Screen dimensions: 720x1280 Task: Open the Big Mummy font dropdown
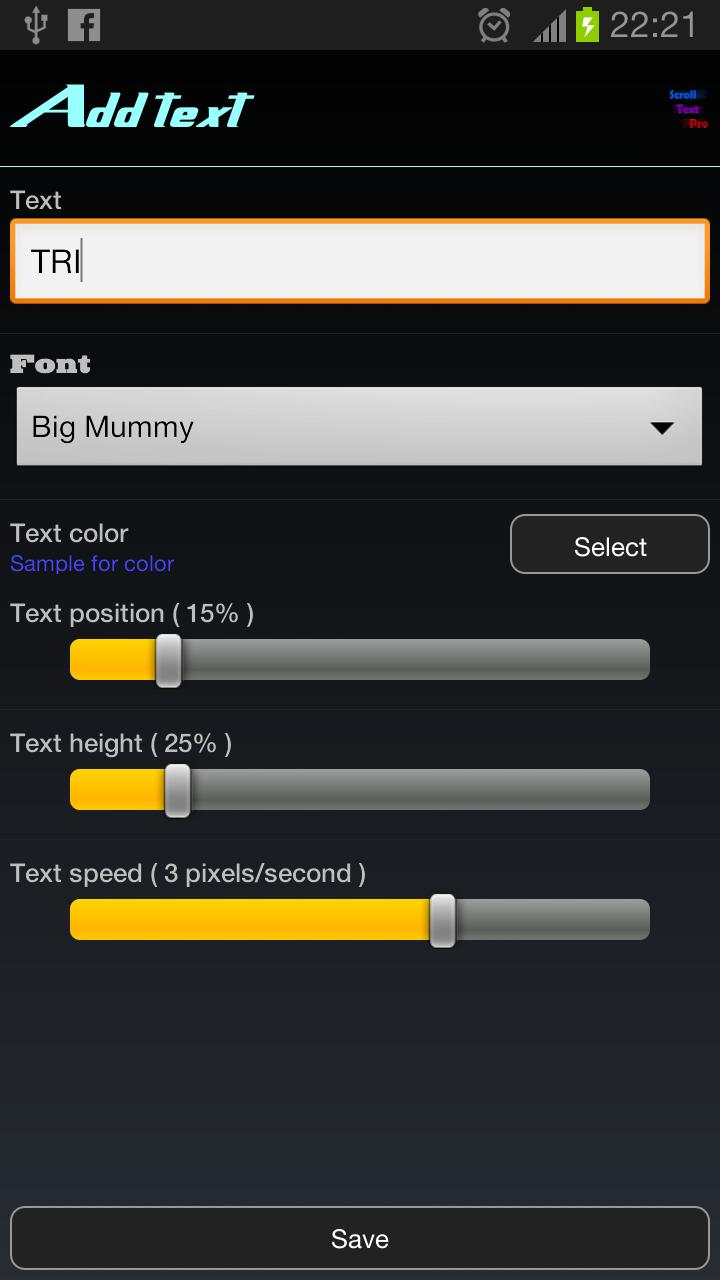pyautogui.click(x=359, y=427)
